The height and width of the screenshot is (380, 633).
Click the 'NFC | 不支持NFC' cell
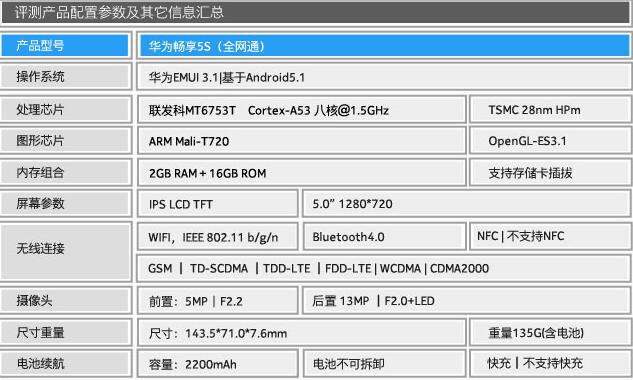551,236
